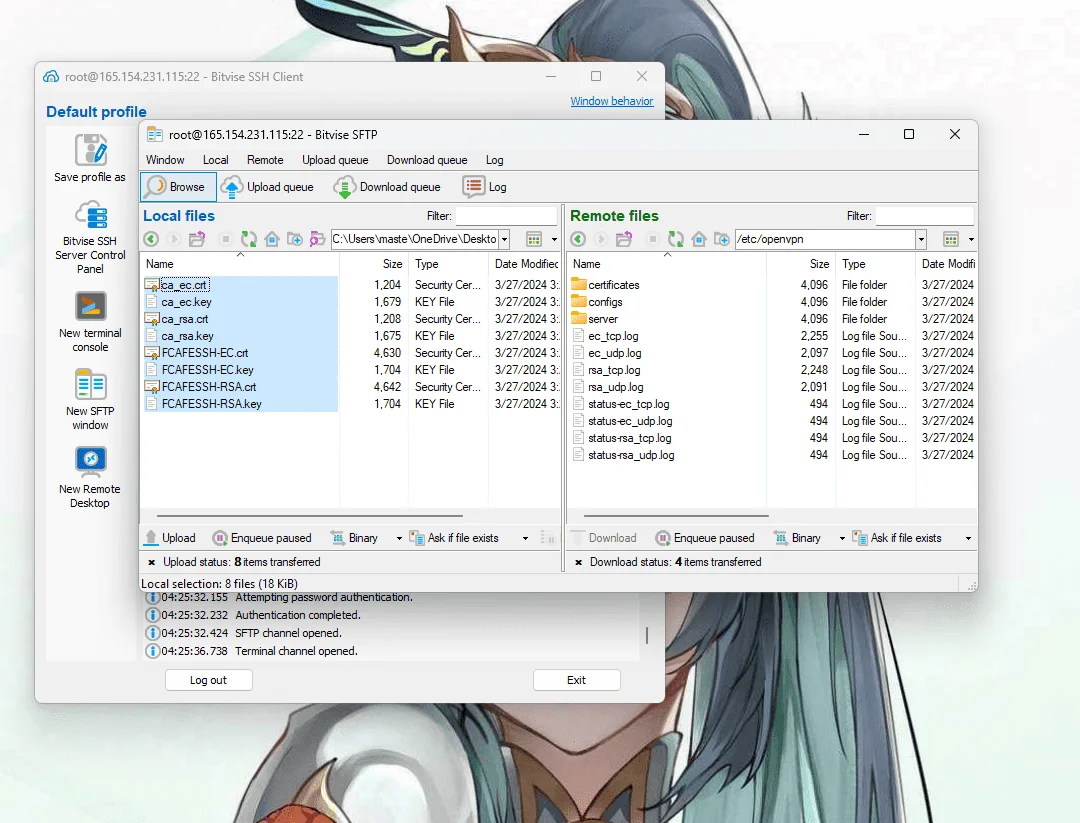Expand Local view options arrow

pyautogui.click(x=554, y=239)
